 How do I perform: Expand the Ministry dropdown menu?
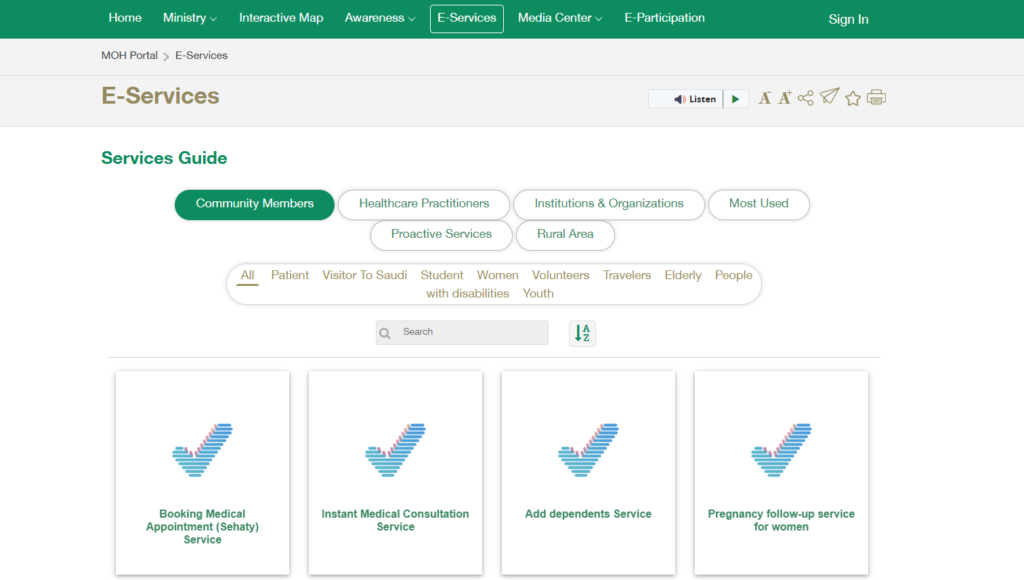click(190, 18)
